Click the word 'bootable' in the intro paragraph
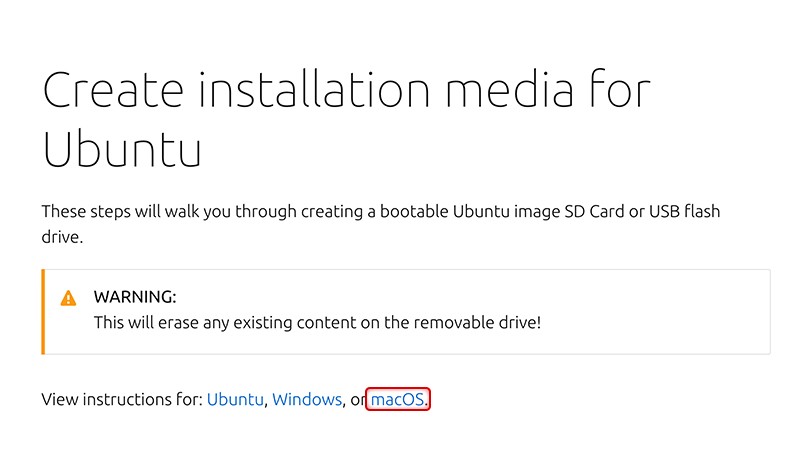This screenshot has width=800, height=475. [414, 211]
